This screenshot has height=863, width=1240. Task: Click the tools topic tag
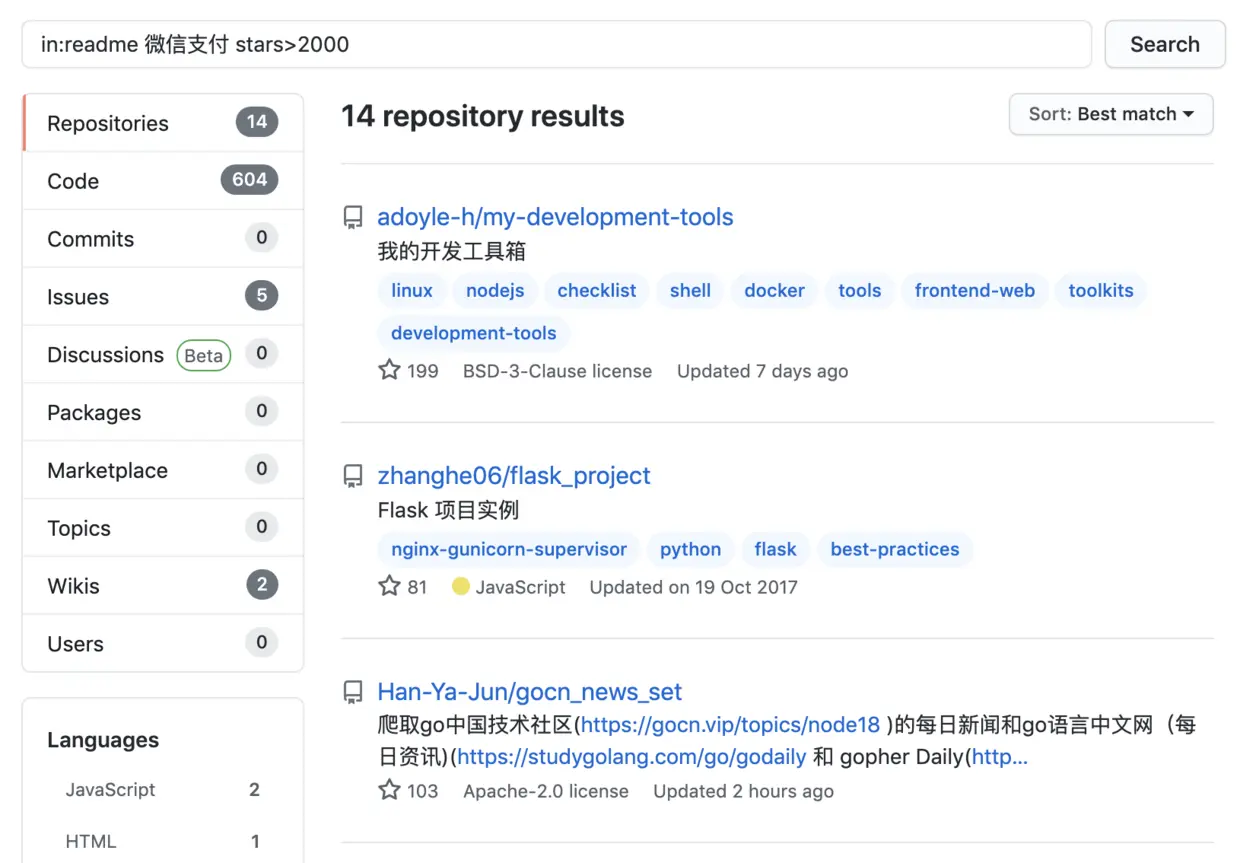(x=860, y=291)
